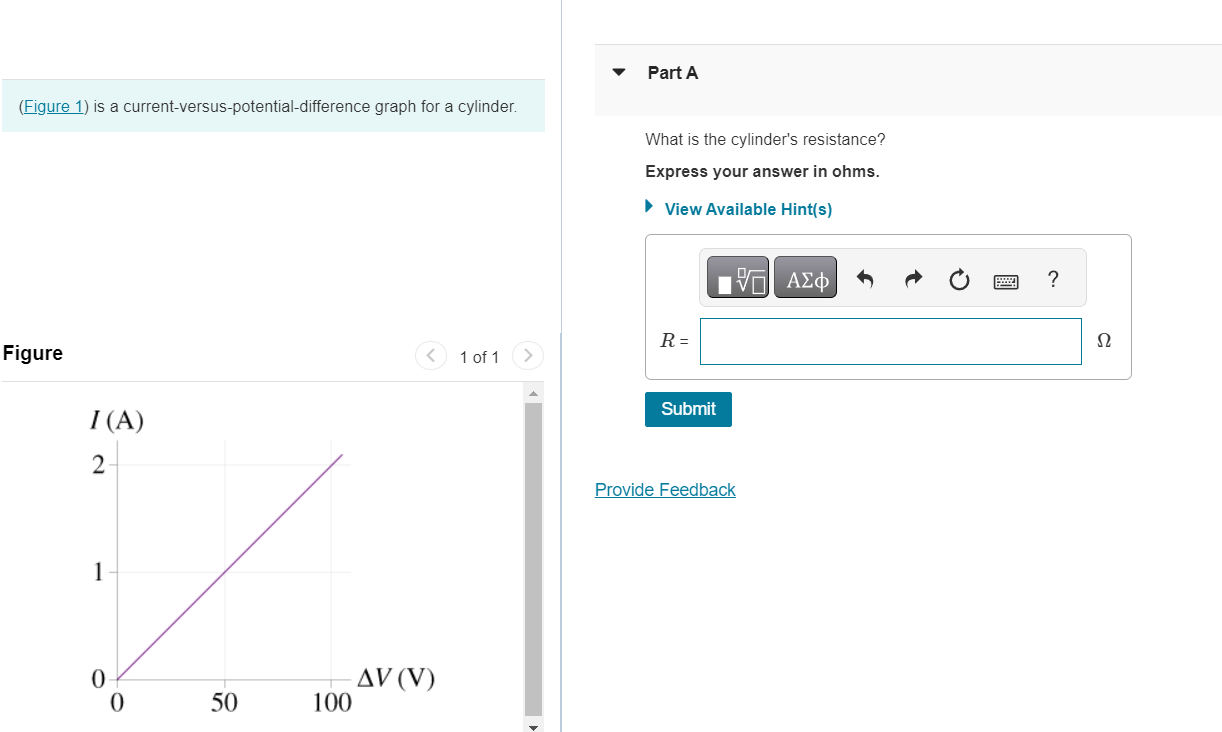Screen dimensions: 1222x732
Task: Open the Figure 1 link
Action: coord(53,106)
